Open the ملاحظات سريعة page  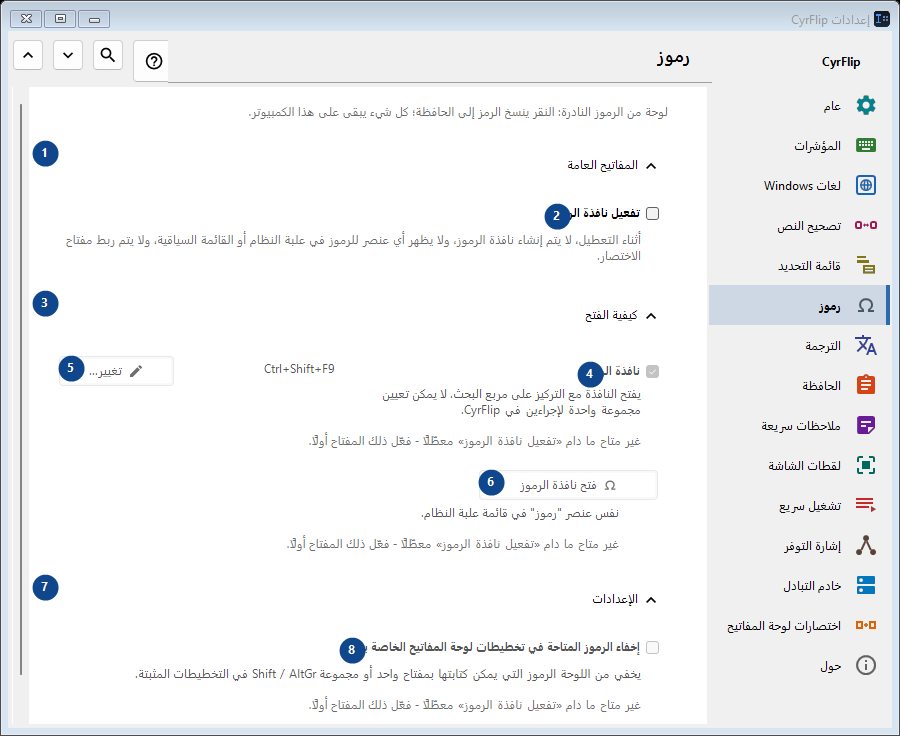point(798,425)
